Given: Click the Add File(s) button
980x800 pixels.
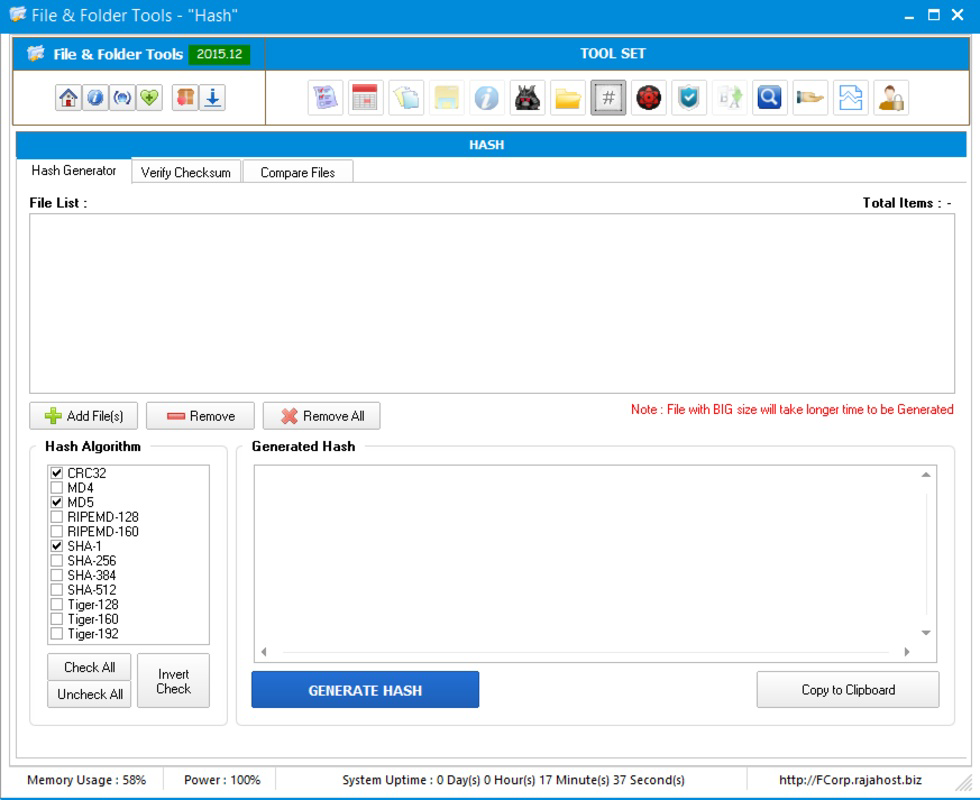Looking at the screenshot, I should click(x=84, y=416).
